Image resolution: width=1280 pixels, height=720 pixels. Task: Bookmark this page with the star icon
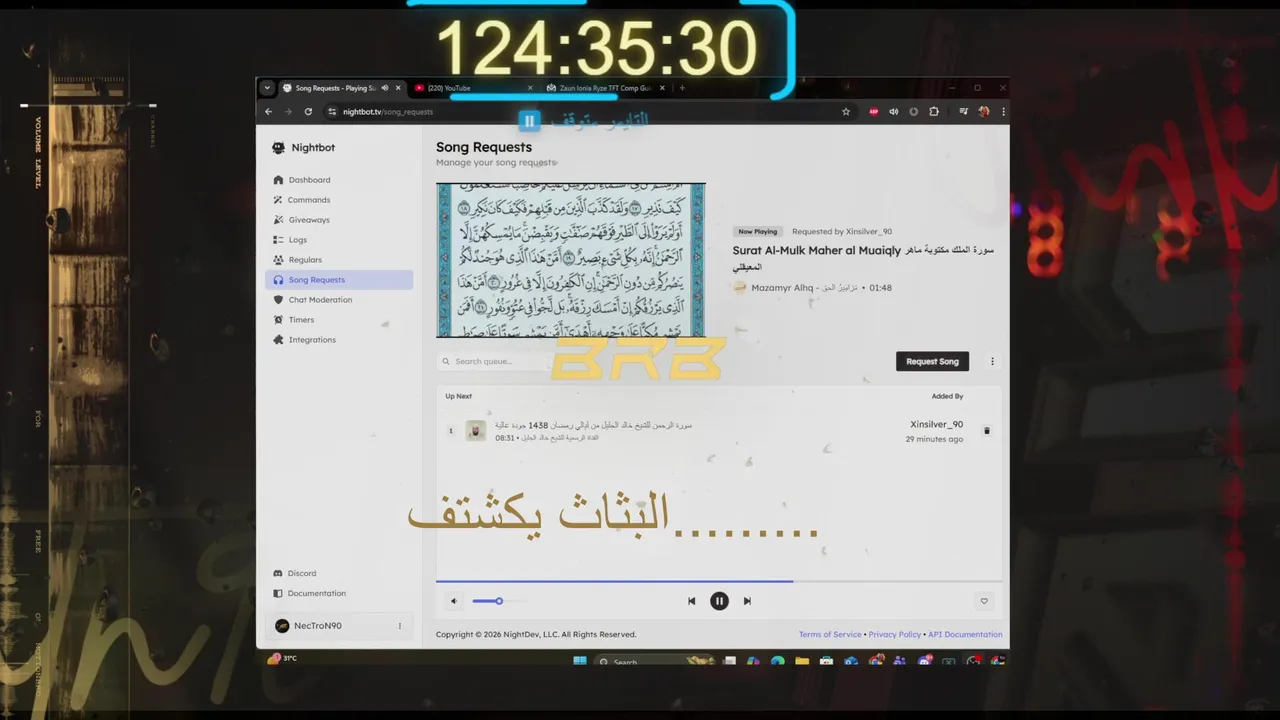pyautogui.click(x=845, y=112)
